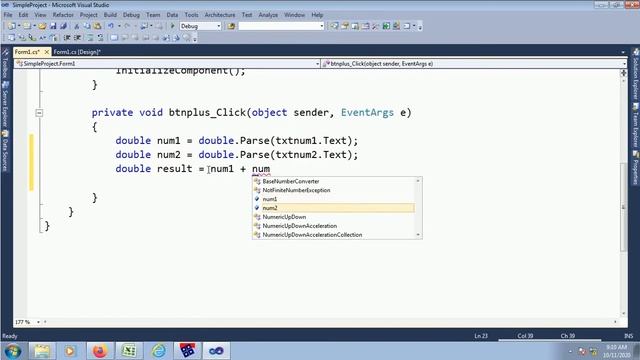Open Server Explorer side tab
The image size is (640, 360).
[x=5, y=104]
